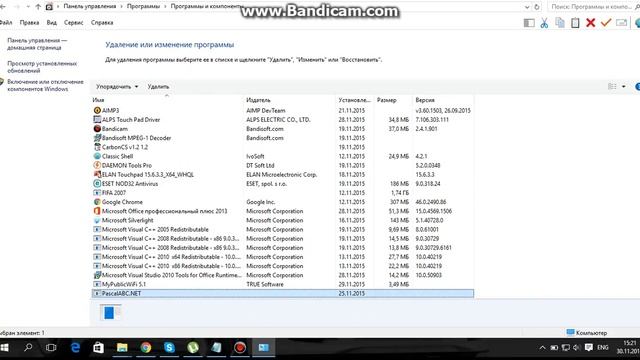Sort by the Размер column header
This screenshot has width=640, height=360.
point(393,100)
